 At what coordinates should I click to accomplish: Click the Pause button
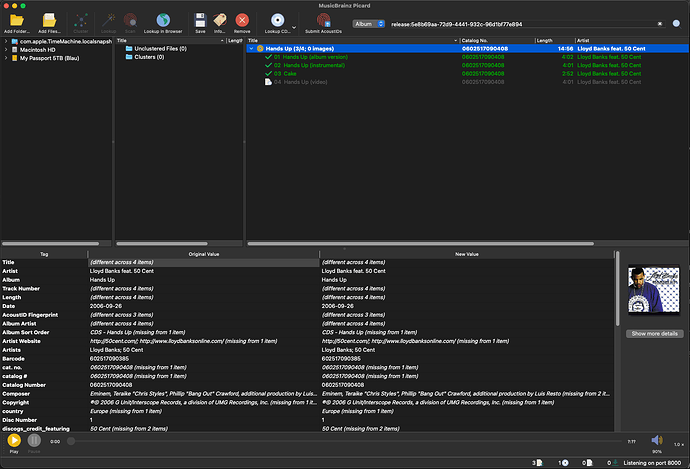[x=34, y=440]
